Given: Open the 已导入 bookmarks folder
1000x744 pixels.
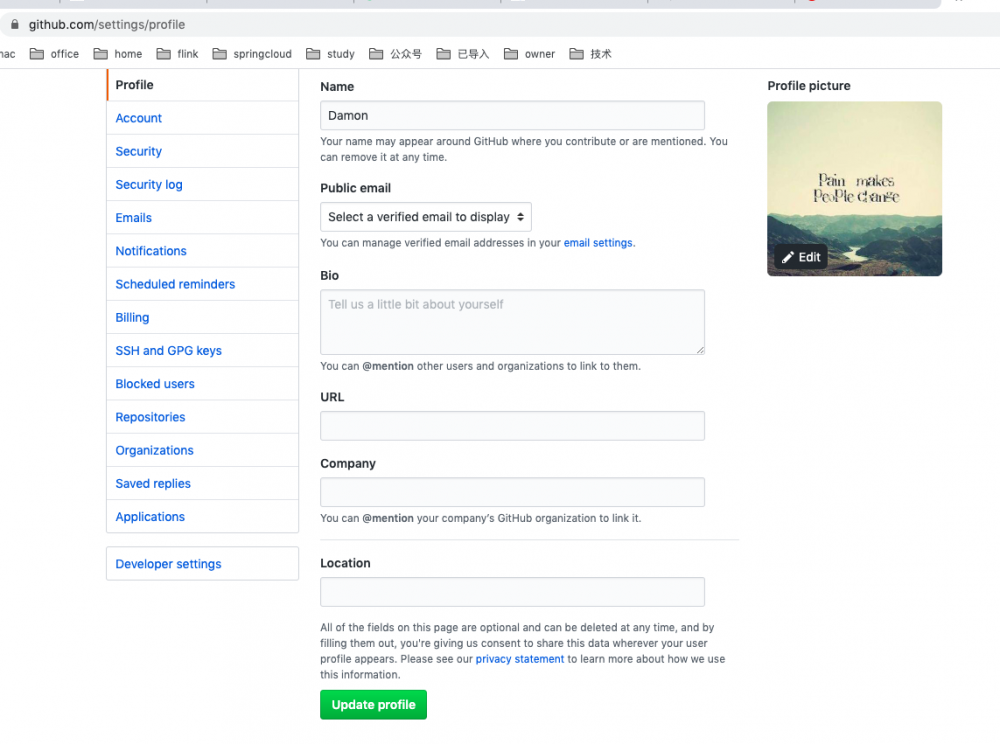Looking at the screenshot, I should (463, 54).
